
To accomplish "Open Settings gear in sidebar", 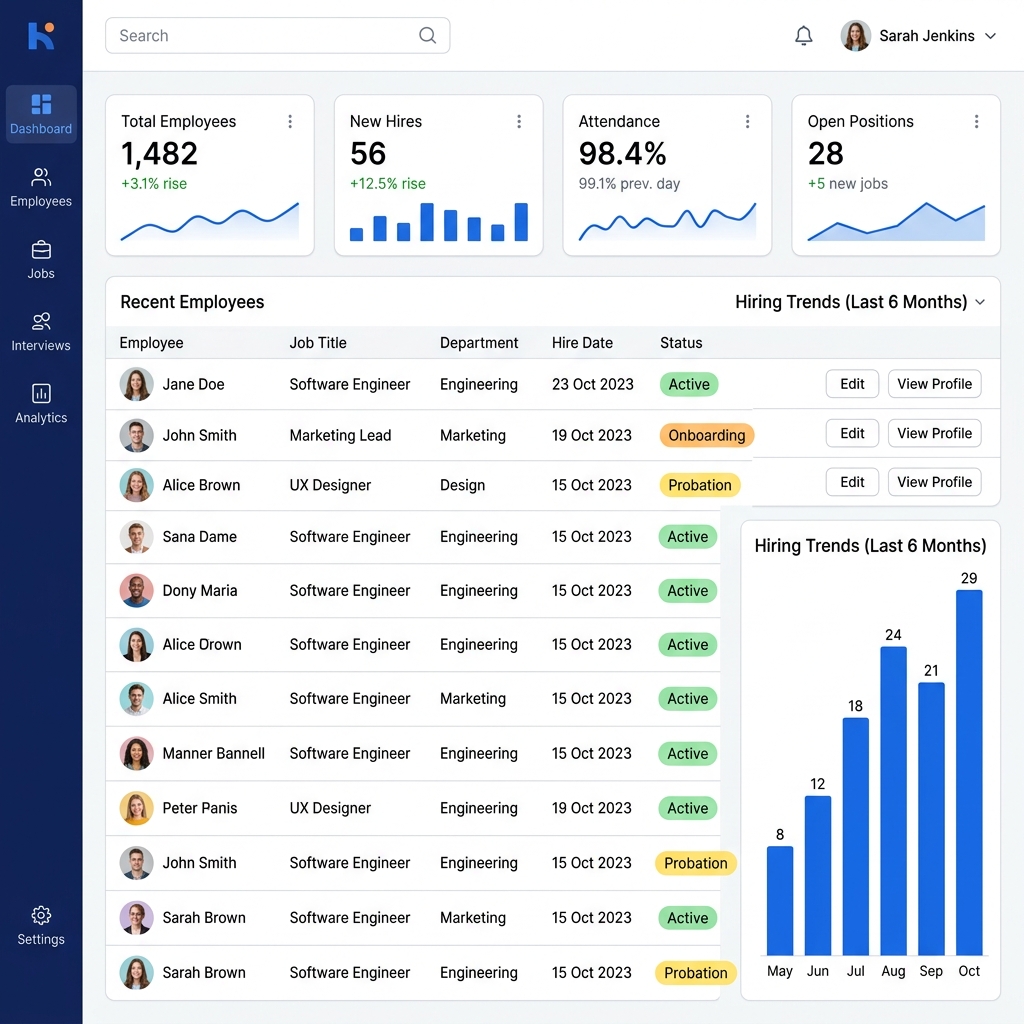I will 41,926.
